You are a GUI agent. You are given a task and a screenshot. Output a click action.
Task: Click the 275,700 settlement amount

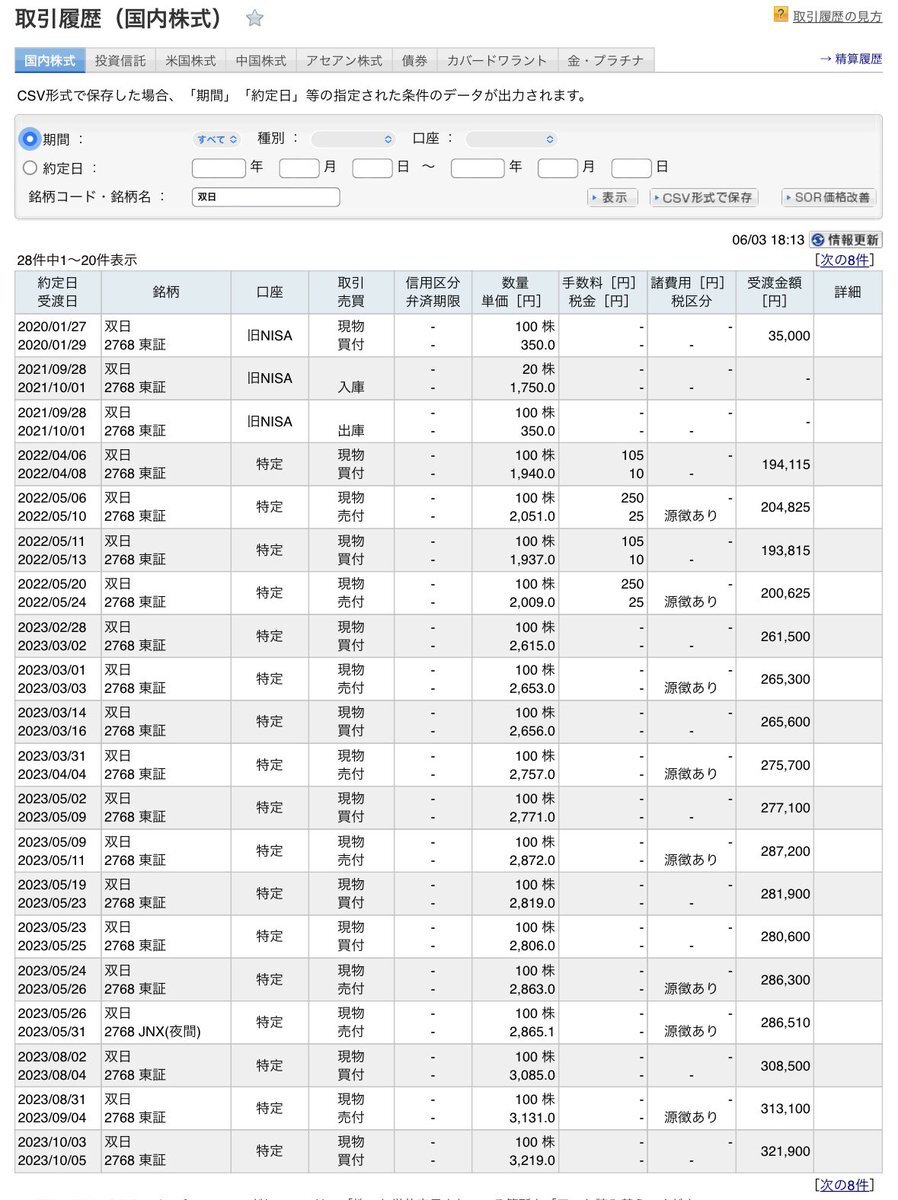pos(785,766)
